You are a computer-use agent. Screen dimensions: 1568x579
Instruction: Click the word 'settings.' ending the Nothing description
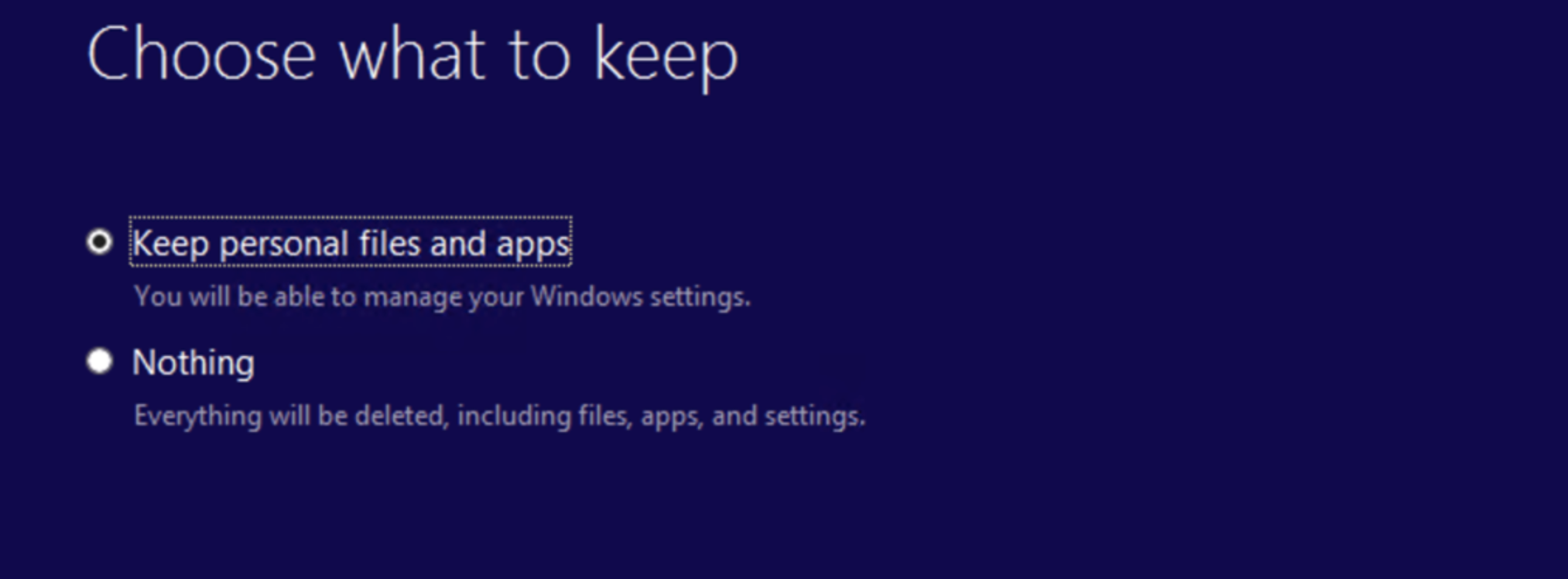click(815, 417)
